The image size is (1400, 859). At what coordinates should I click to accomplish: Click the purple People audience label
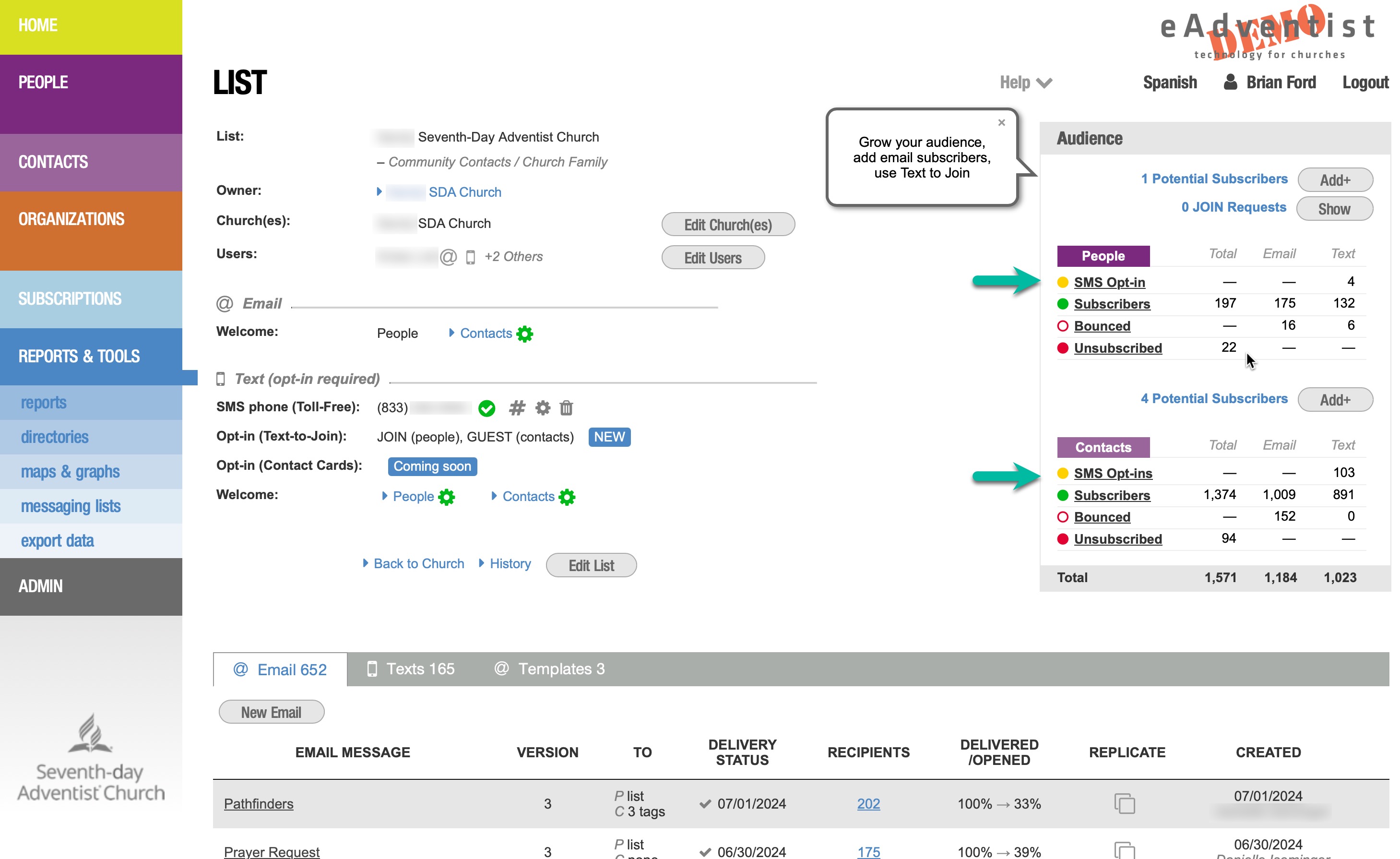[1102, 256]
